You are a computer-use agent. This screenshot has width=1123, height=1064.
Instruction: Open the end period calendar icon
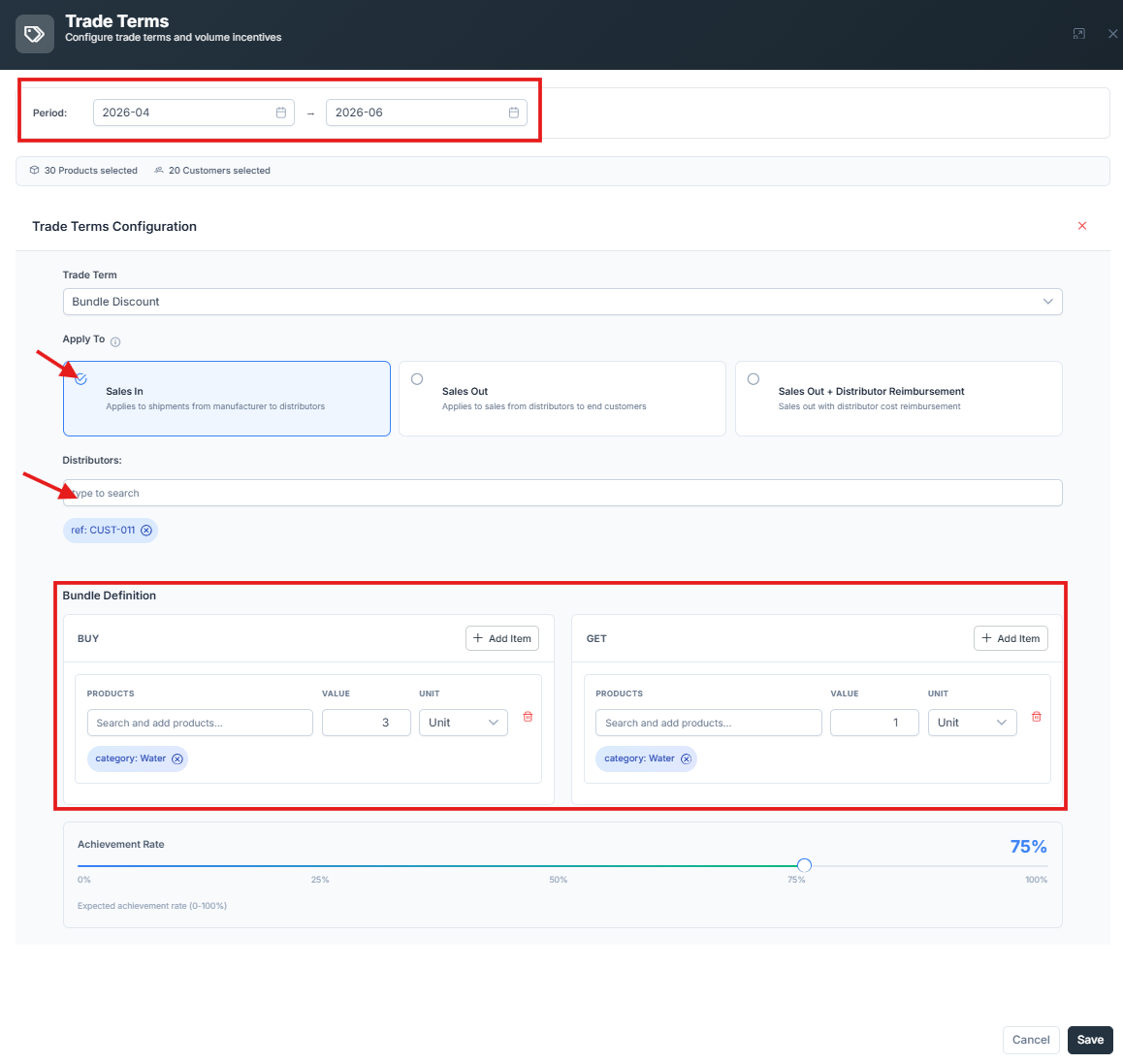514,113
